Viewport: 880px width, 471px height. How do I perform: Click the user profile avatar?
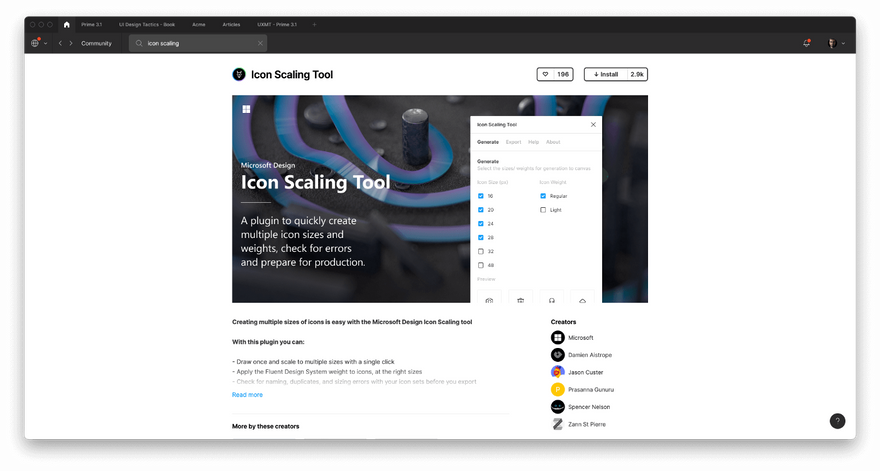point(832,43)
